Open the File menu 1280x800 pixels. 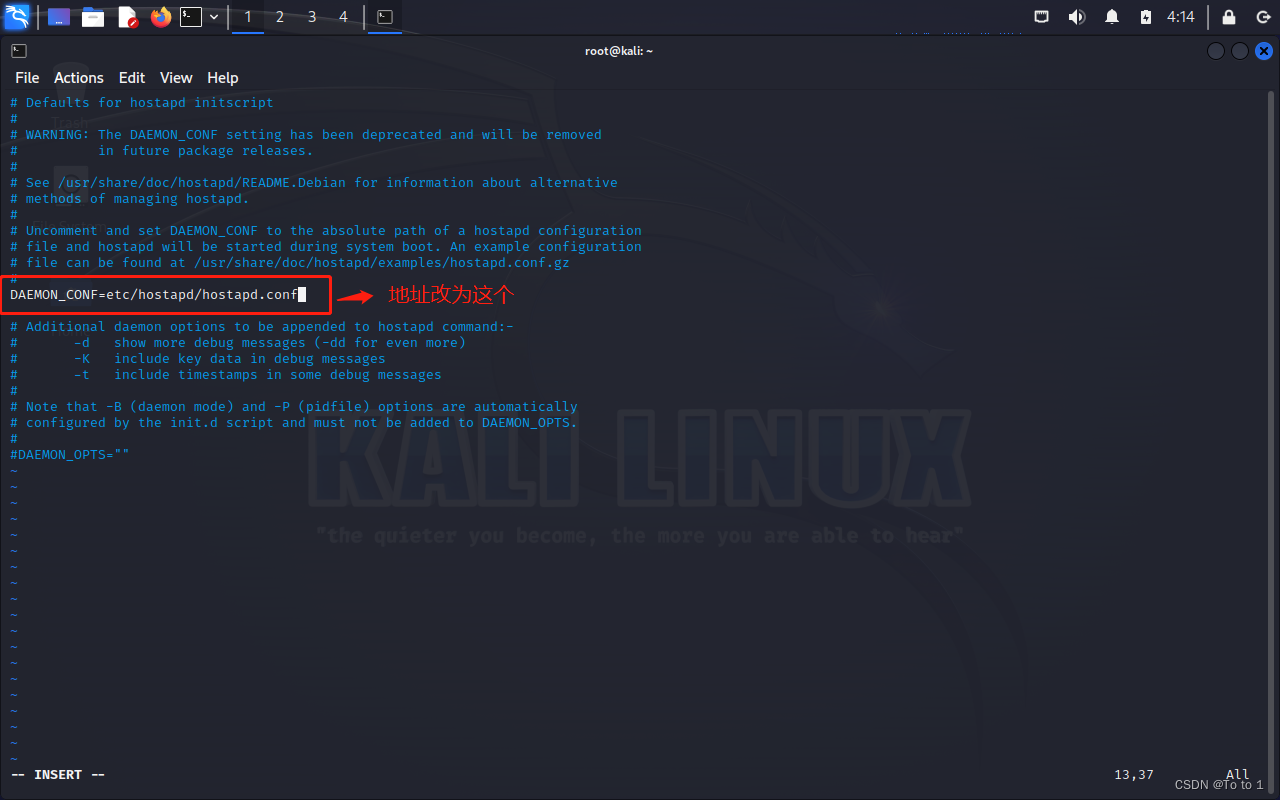point(27,77)
